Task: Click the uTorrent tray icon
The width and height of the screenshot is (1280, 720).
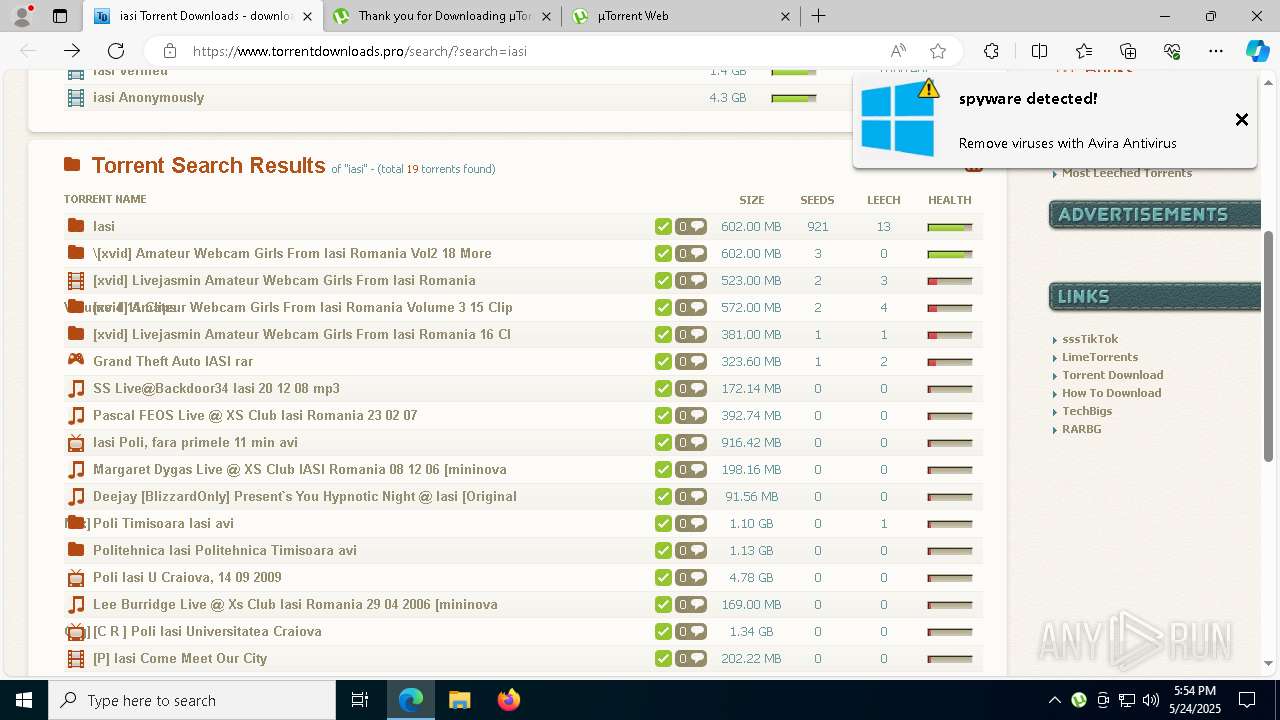Action: pyautogui.click(x=1079, y=700)
